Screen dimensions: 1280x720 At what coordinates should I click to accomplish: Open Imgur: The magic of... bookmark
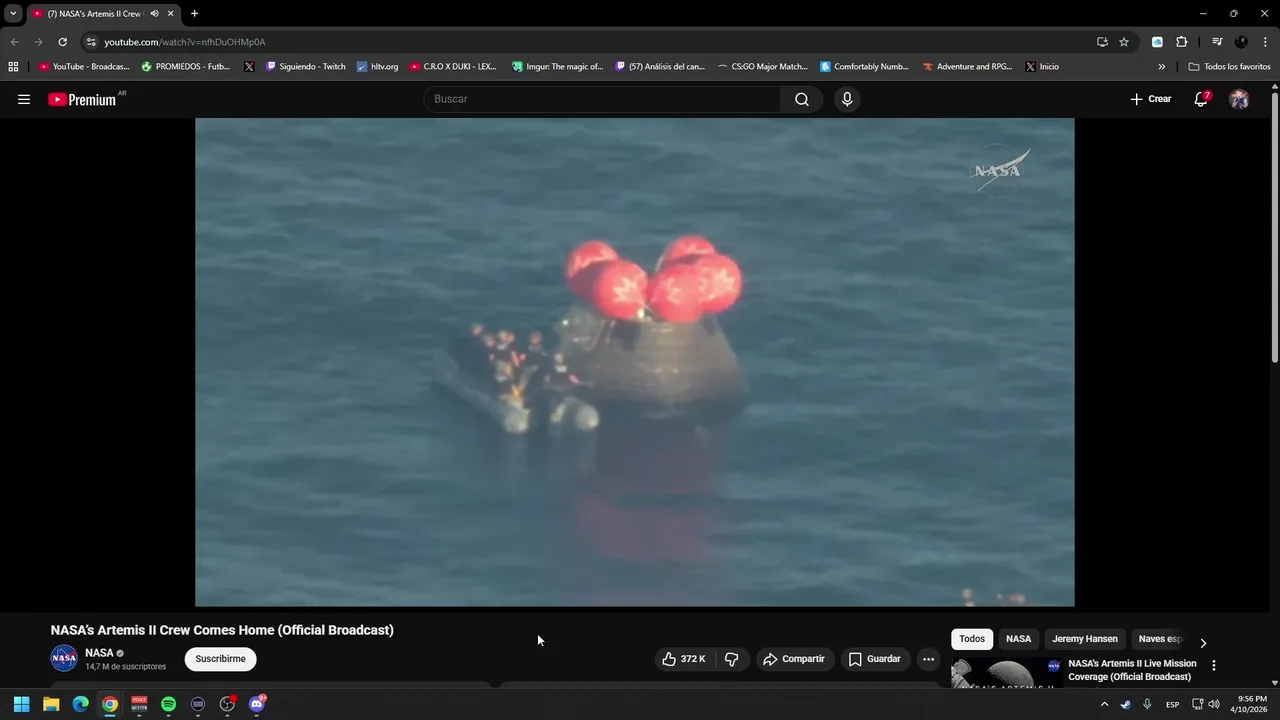tap(557, 67)
